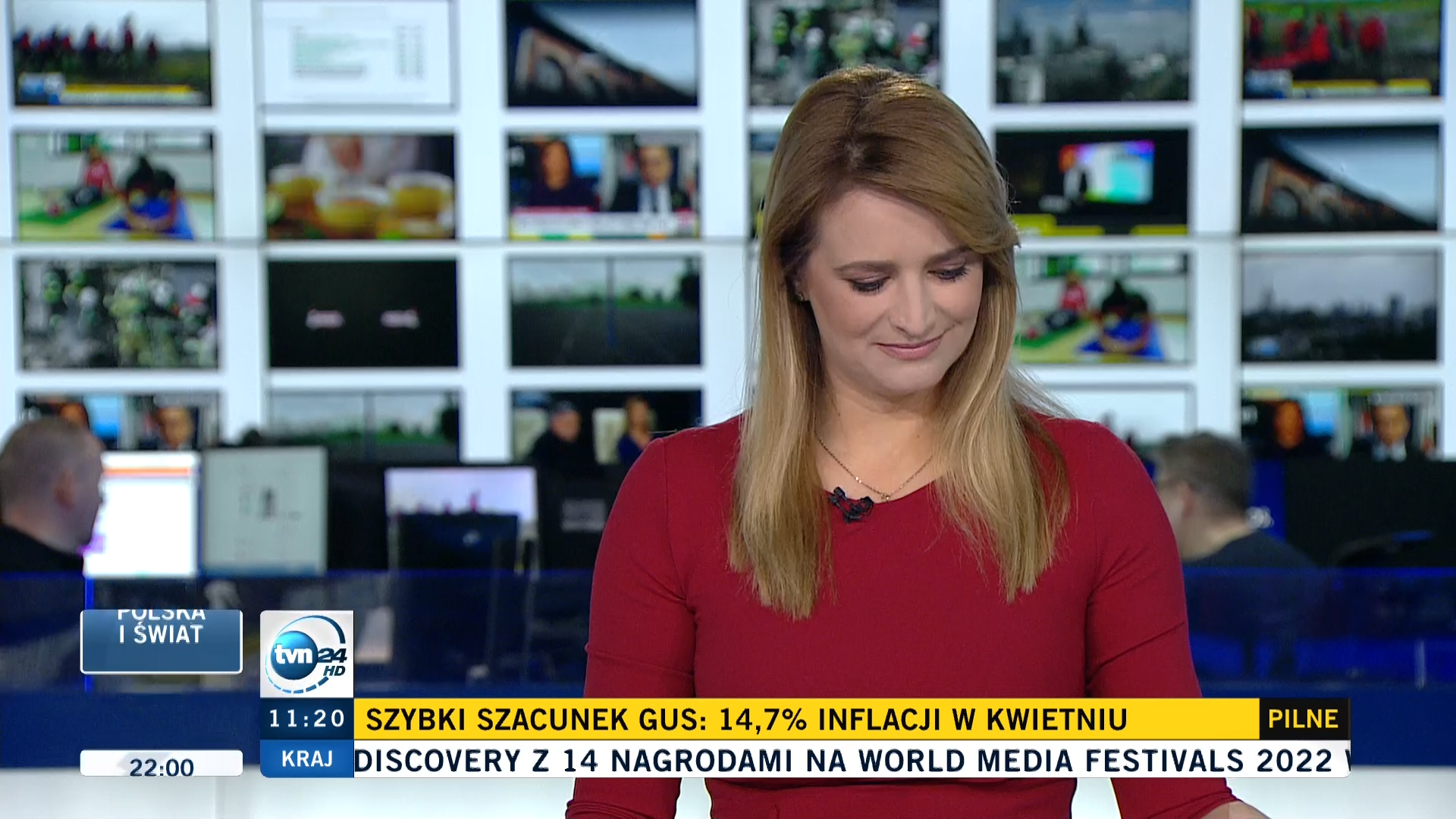1456x819 pixels.
Task: Click the bright computer monitor at left desk
Action: coord(142,514)
